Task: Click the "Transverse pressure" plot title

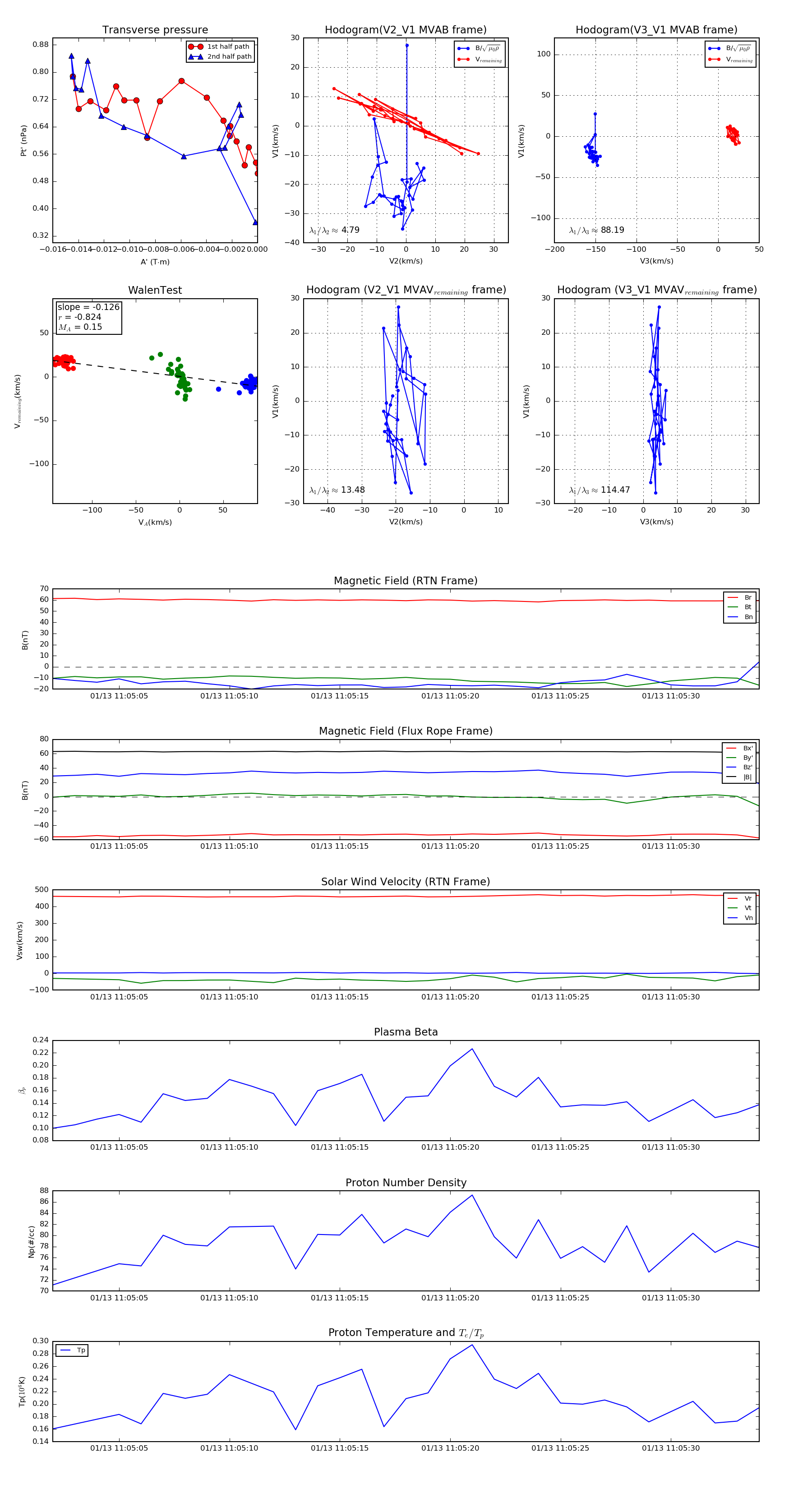Action: 155,30
